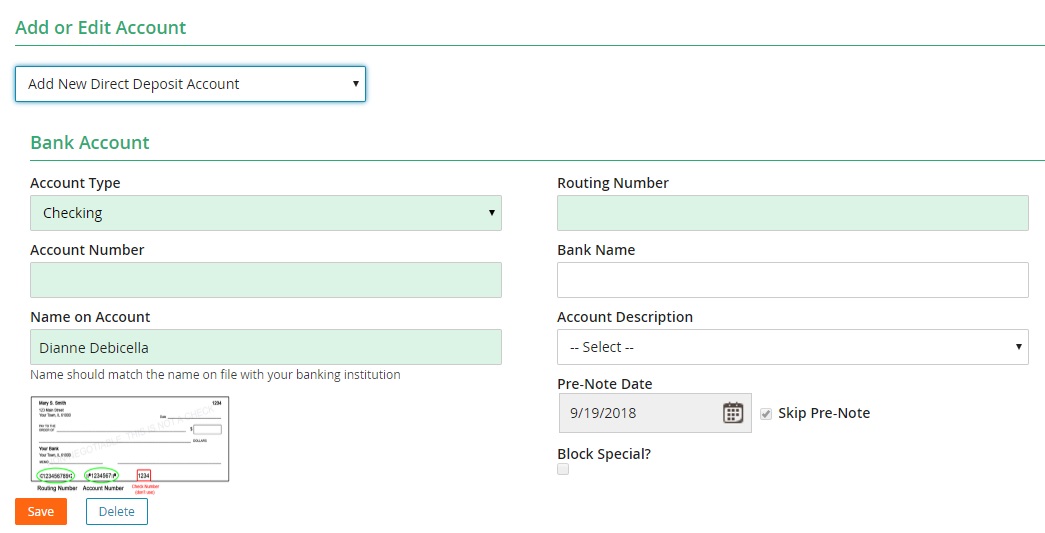Click the 'Account Description' field label
Viewport: 1045px width, 533px height.
(625, 317)
